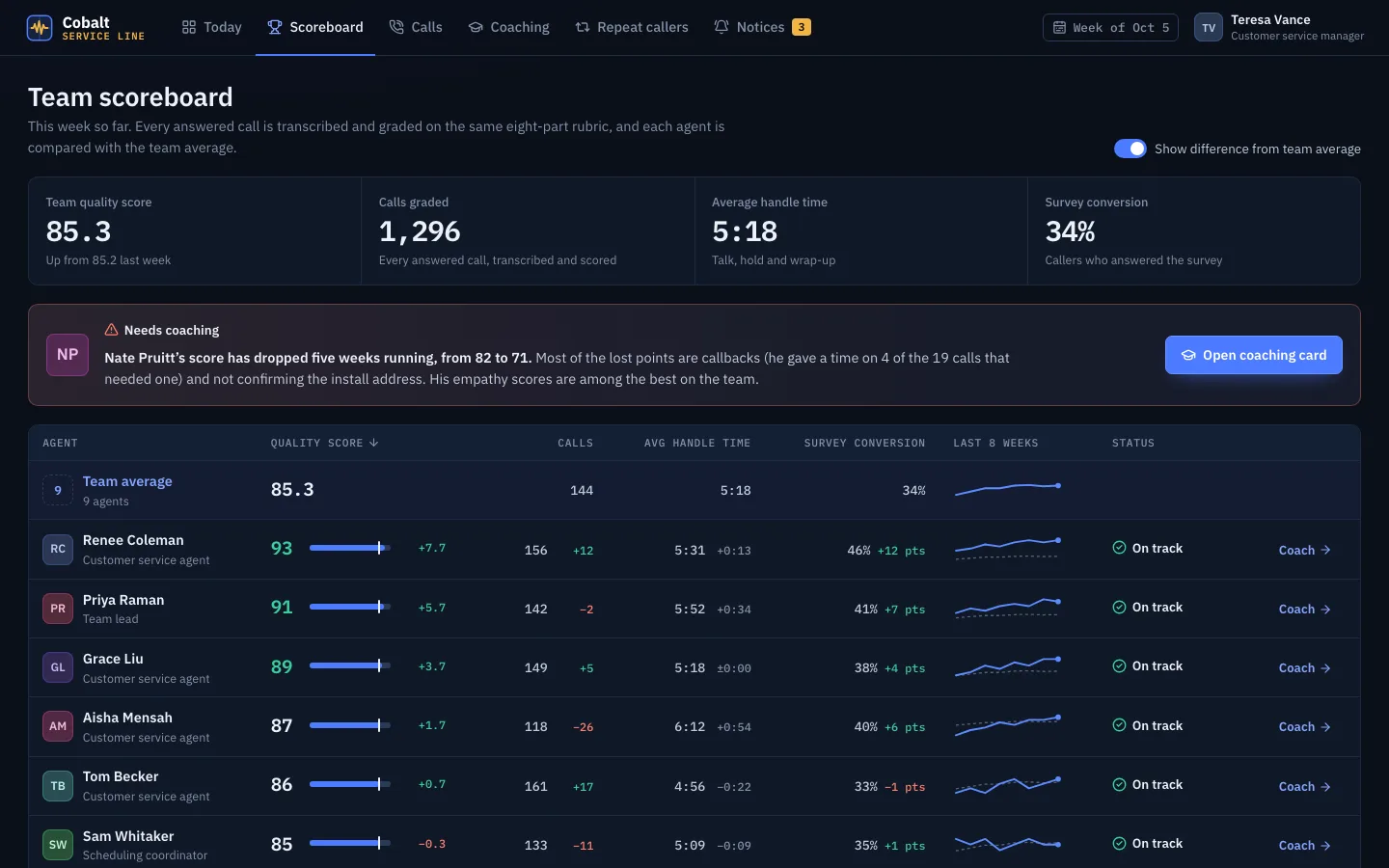Screen dimensions: 1389x868
Task: Sort by the Quality Score column header
Action: pyautogui.click(x=324, y=443)
